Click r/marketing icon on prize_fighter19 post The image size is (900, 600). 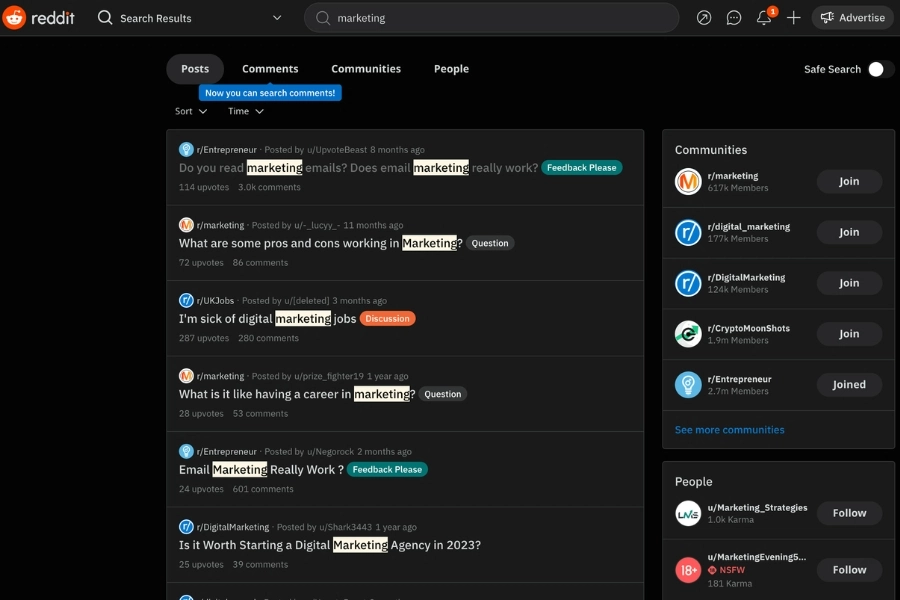[186, 376]
